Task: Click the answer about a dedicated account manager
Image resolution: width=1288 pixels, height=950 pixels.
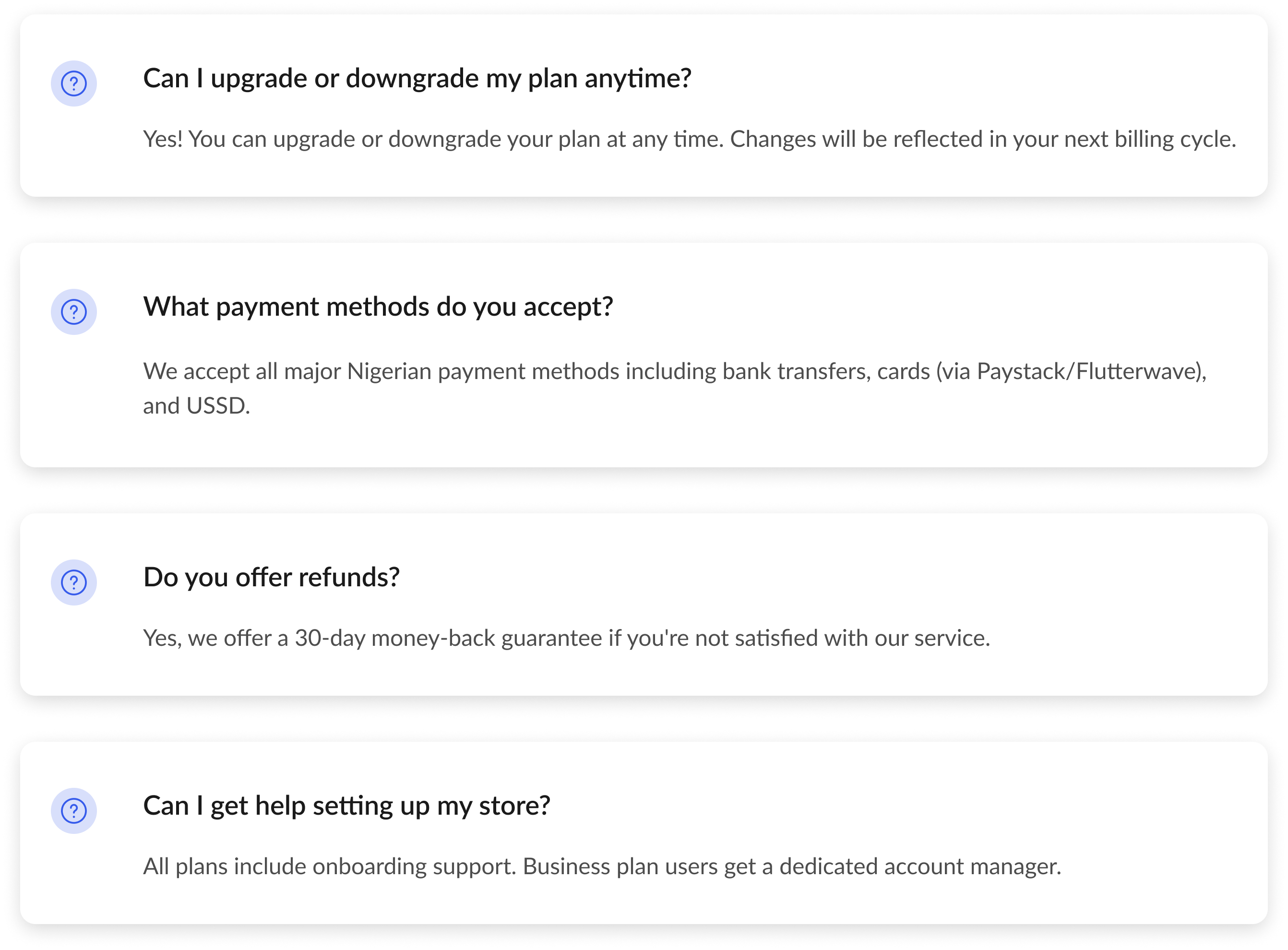Action: [602, 867]
